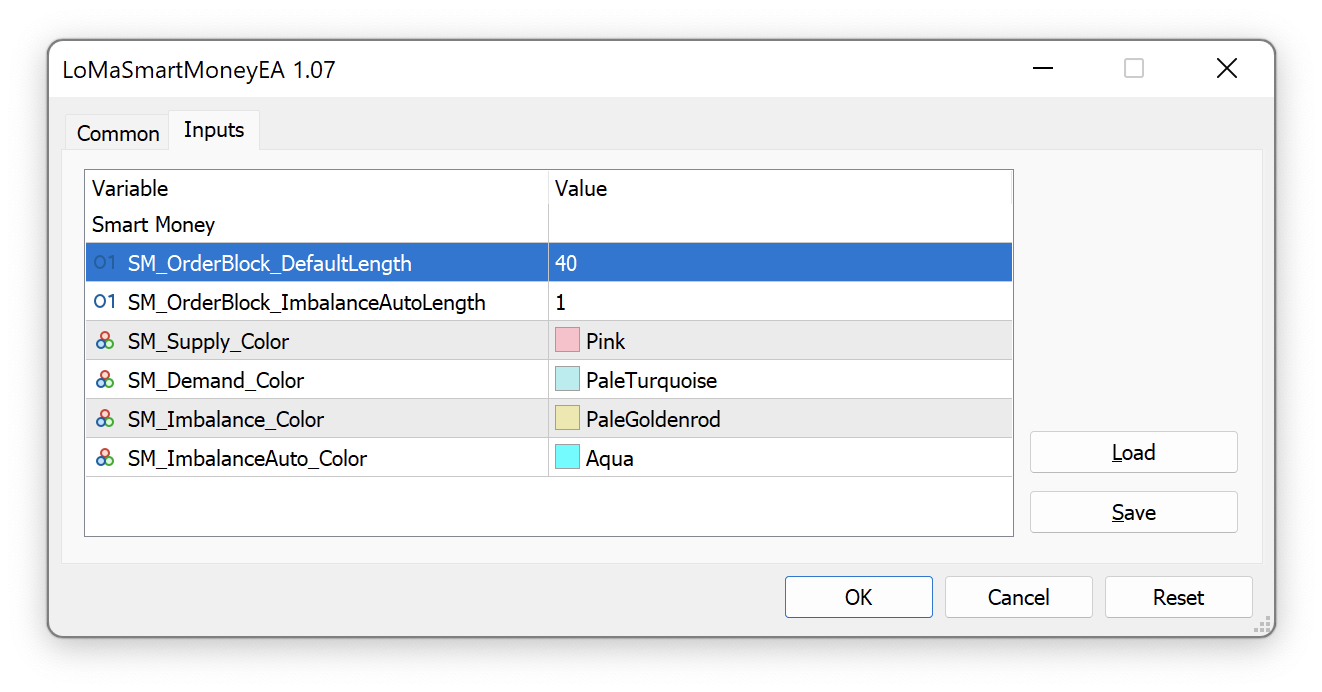Click the integer icon beside SM_OrderBlock_DefaultLength
The image size is (1322, 692).
coord(105,263)
